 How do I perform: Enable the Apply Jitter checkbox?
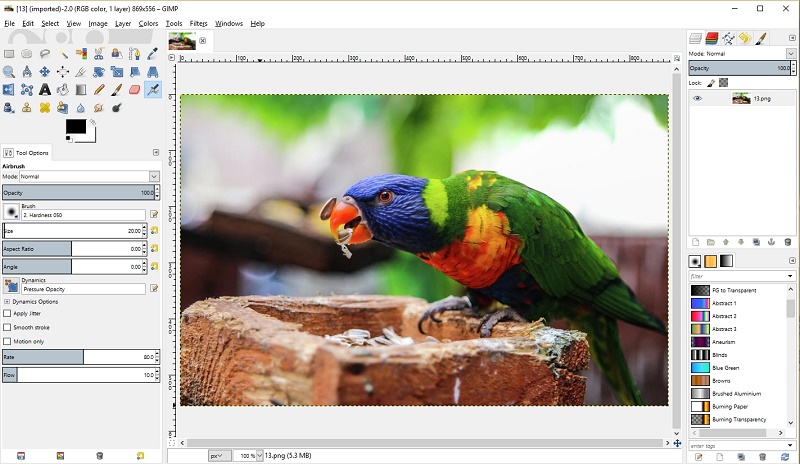[x=7, y=313]
